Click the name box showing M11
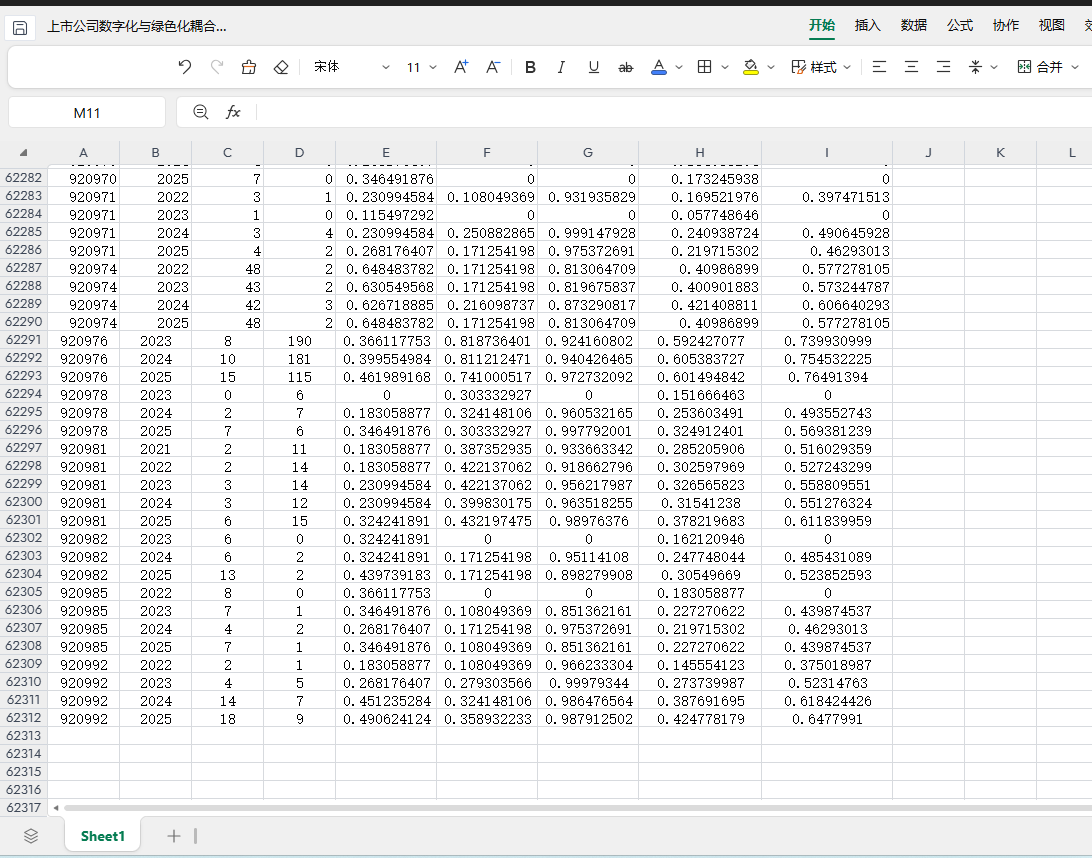 (x=87, y=112)
